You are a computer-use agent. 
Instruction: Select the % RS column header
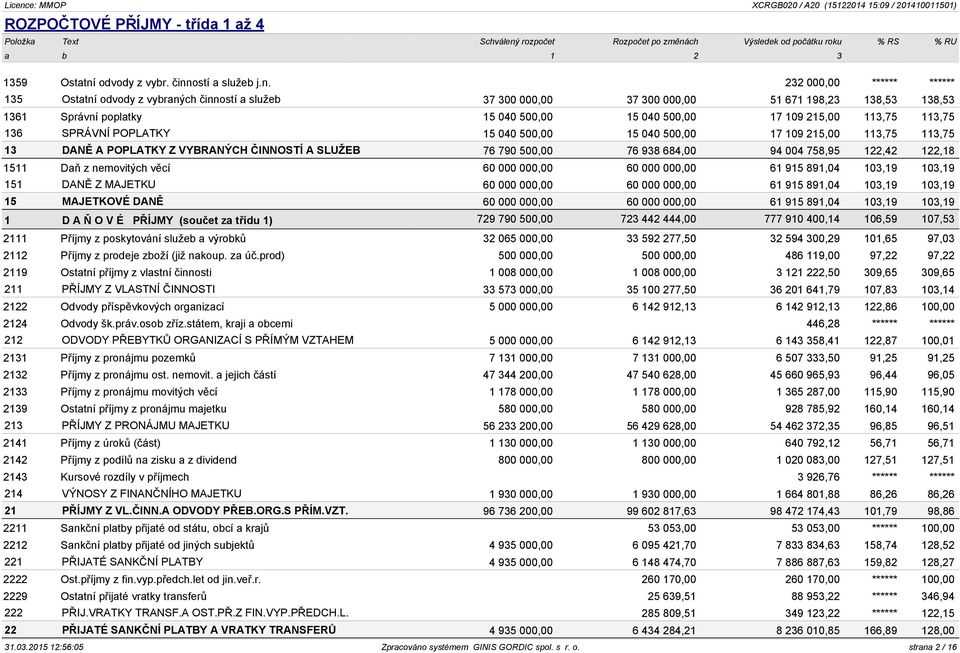(x=888, y=42)
